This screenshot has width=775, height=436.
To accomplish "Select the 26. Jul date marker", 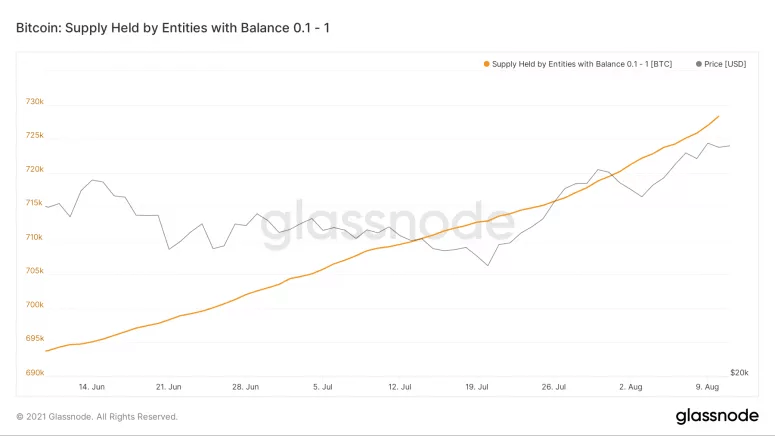I will tap(555, 386).
